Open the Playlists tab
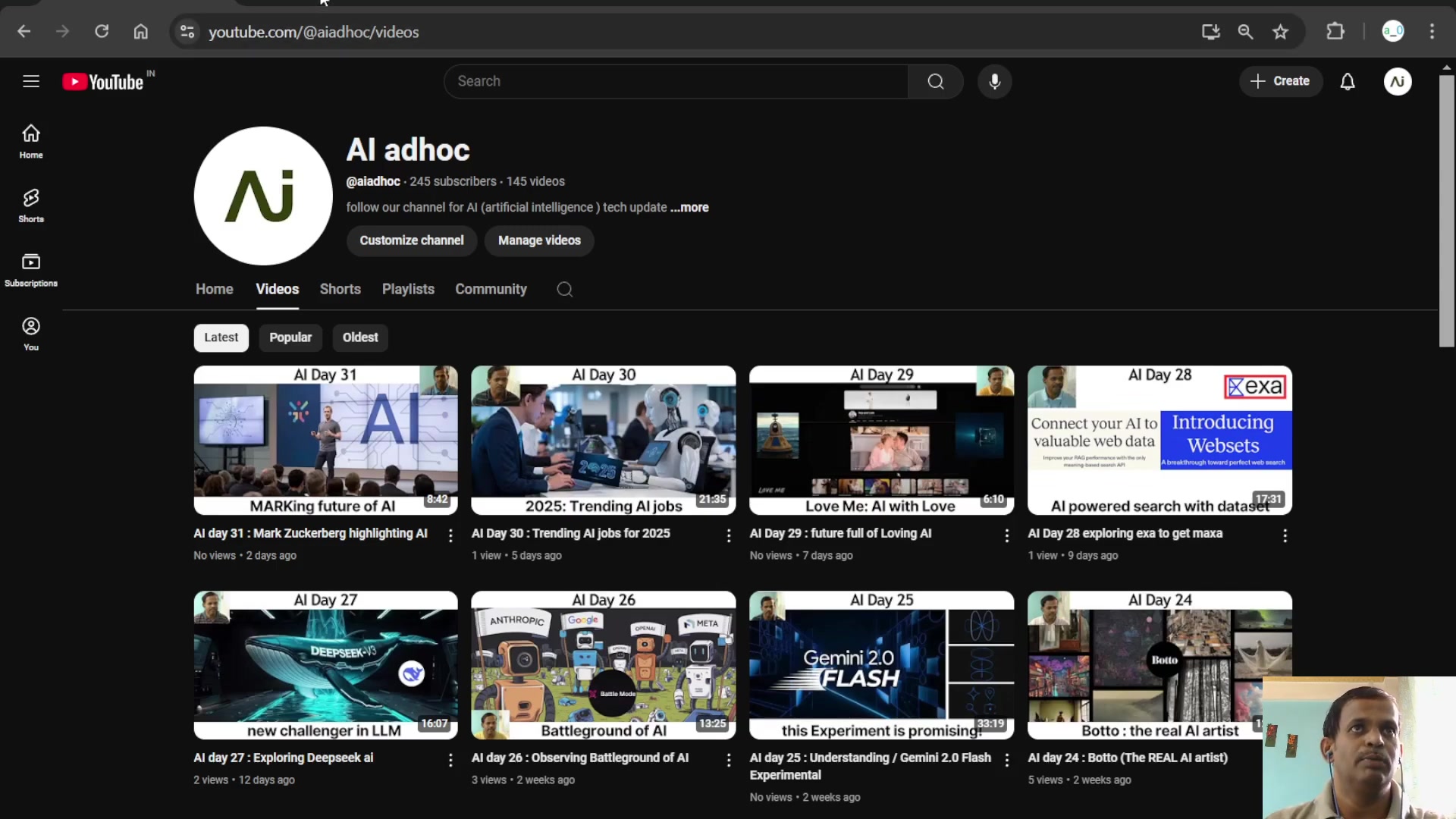 (x=408, y=290)
